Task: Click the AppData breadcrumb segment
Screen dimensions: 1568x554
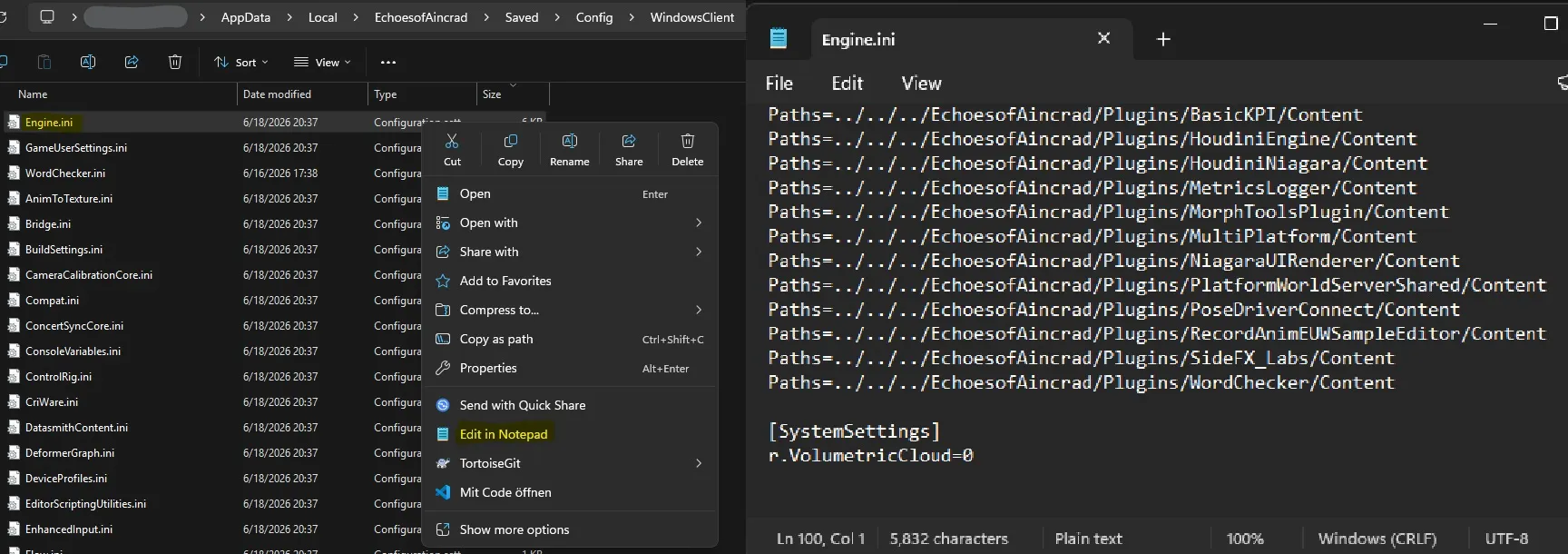Action: coord(246,17)
